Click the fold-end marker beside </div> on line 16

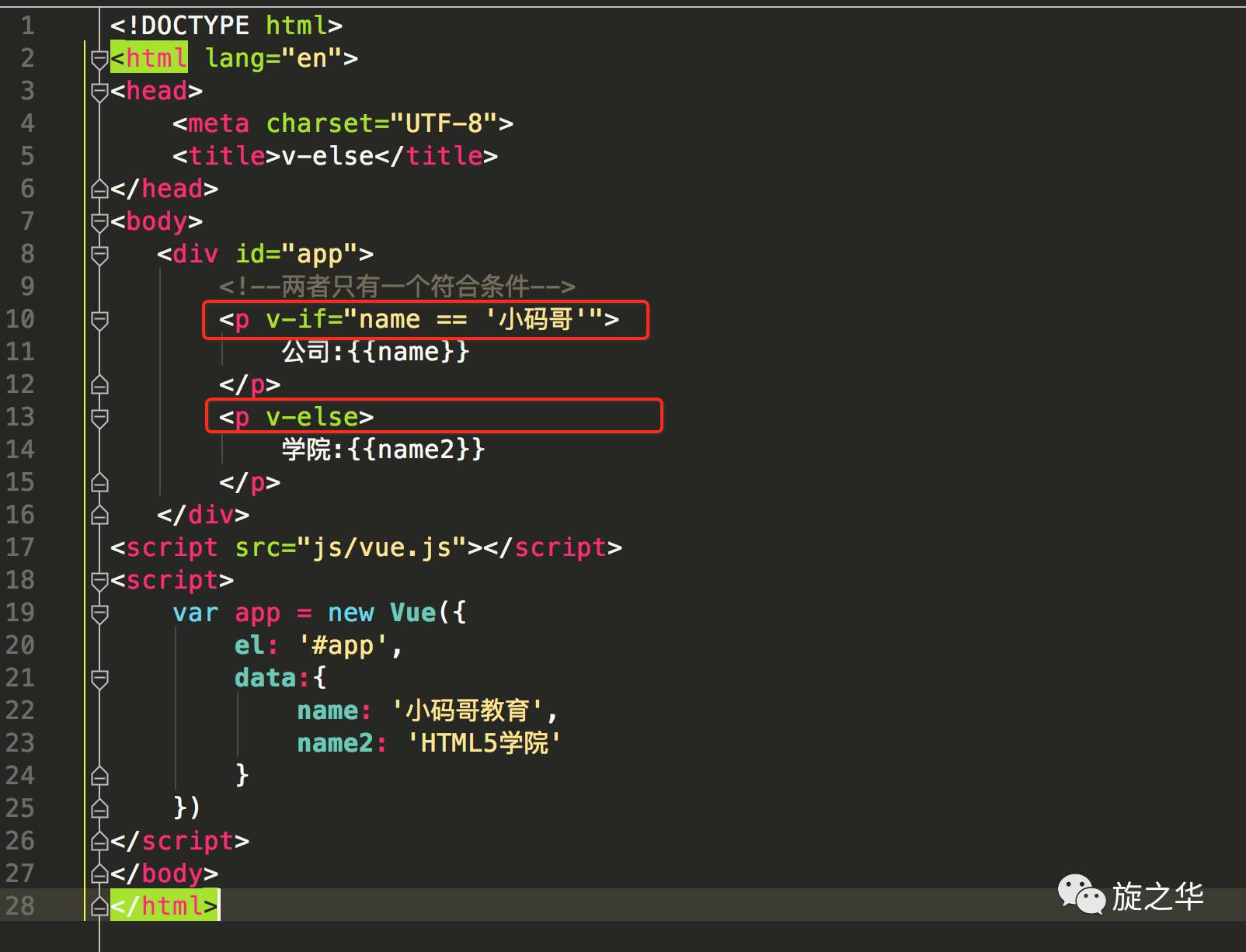tap(99, 515)
